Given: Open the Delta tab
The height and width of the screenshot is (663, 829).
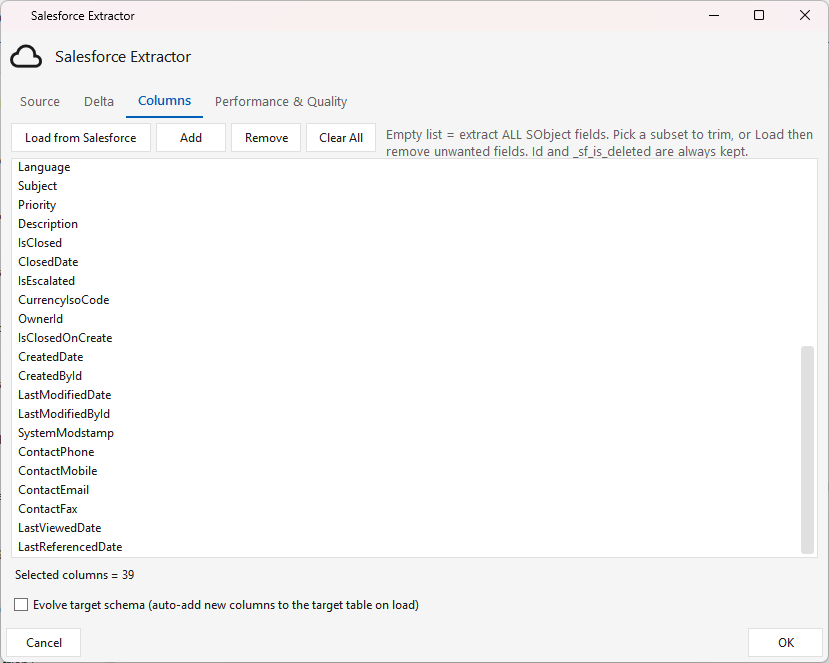Looking at the screenshot, I should (99, 102).
